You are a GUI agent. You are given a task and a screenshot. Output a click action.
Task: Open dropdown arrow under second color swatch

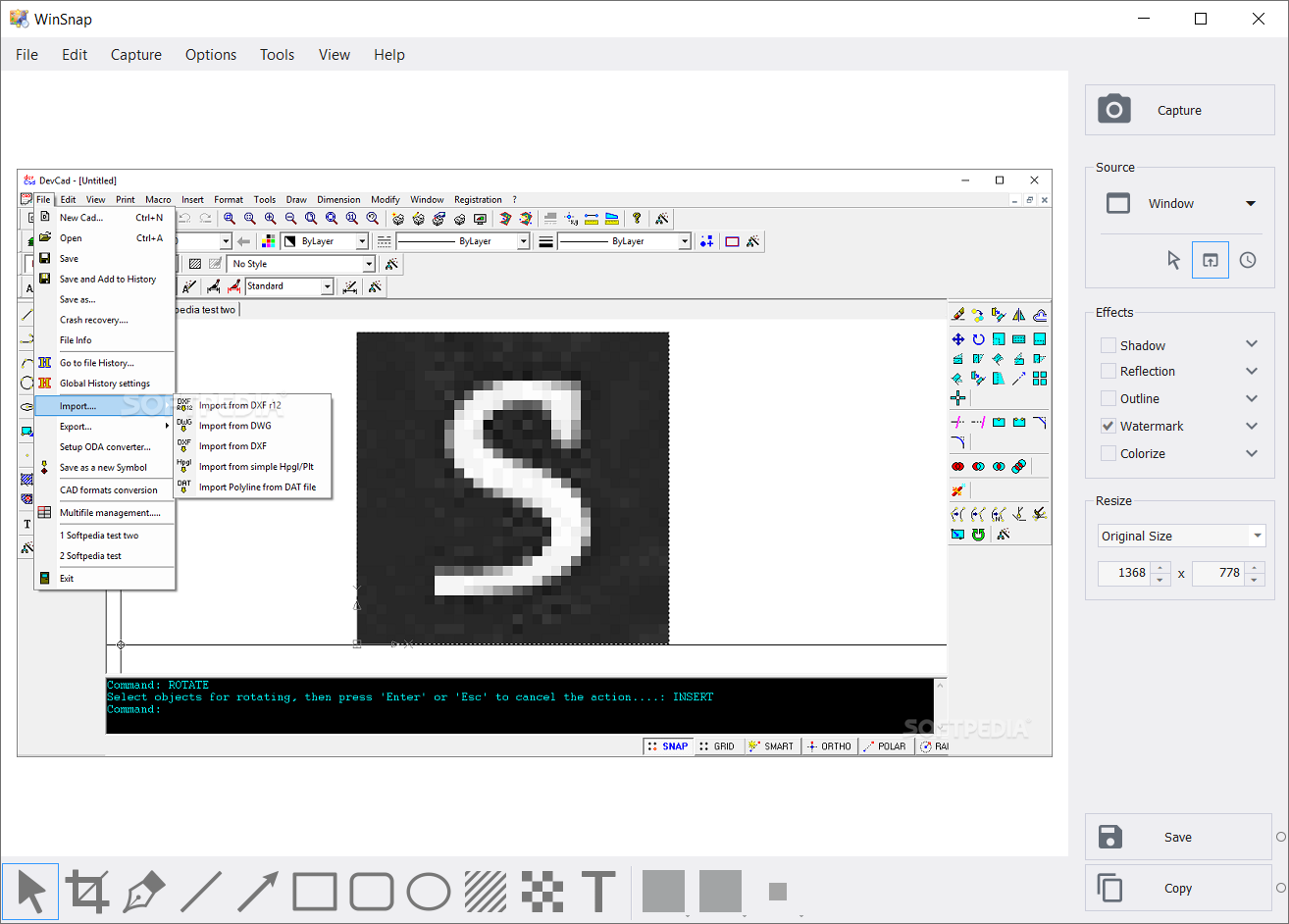pos(744,916)
